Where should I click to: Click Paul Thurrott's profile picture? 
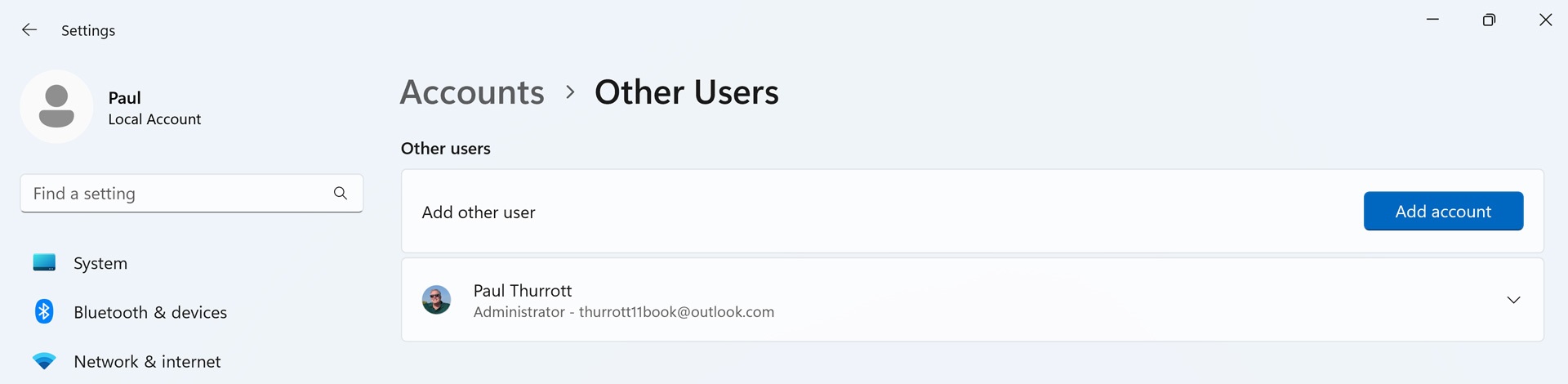click(x=436, y=300)
